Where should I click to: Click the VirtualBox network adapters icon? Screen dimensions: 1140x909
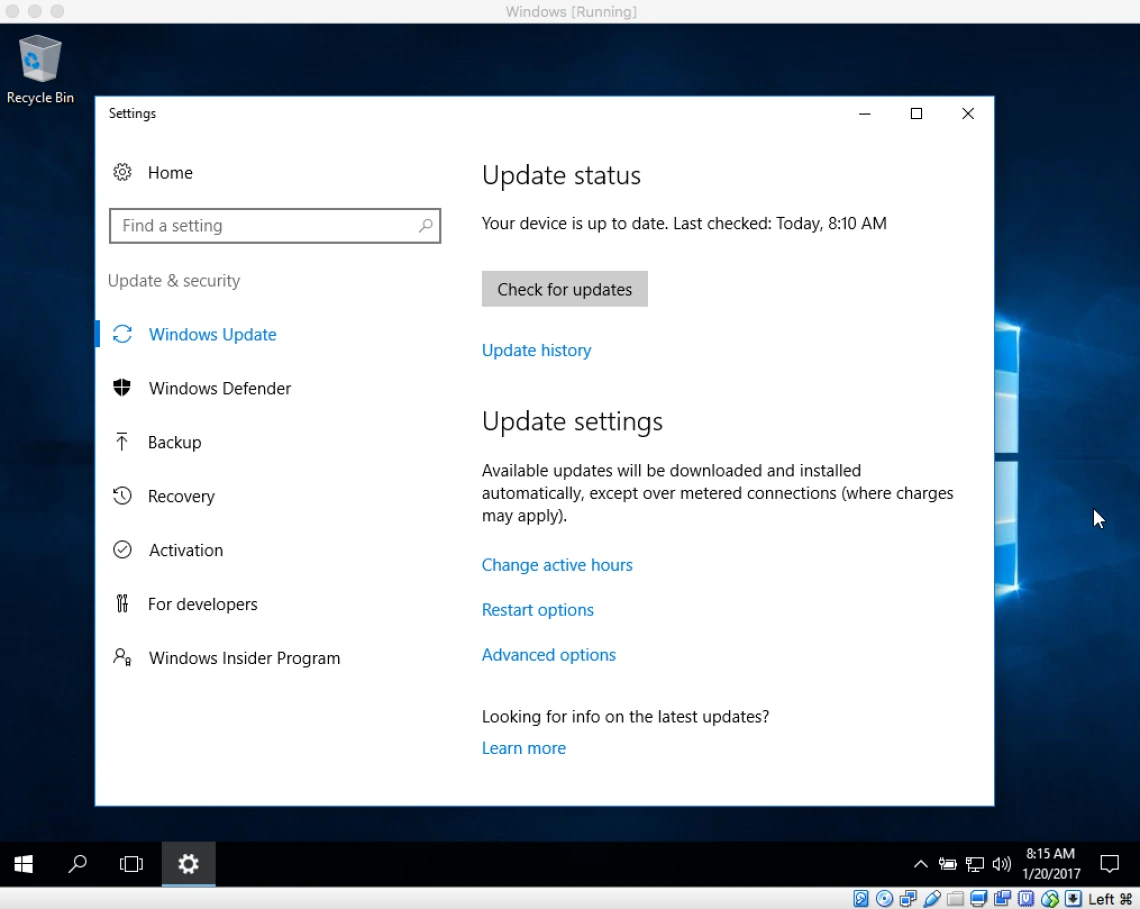click(x=908, y=899)
